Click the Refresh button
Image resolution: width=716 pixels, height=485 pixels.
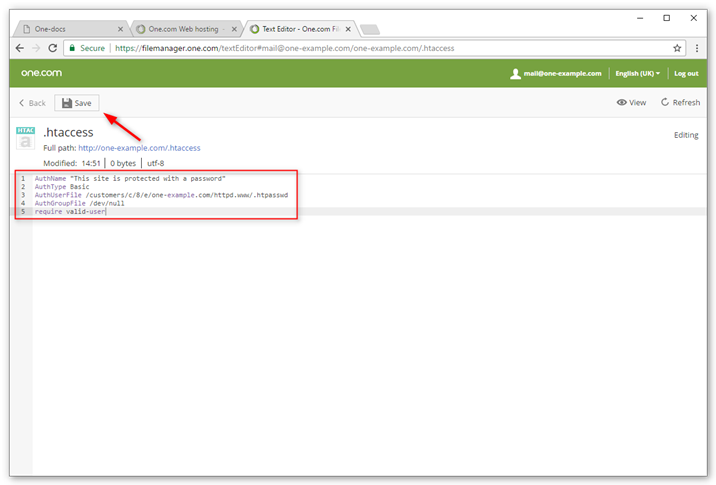pos(680,102)
